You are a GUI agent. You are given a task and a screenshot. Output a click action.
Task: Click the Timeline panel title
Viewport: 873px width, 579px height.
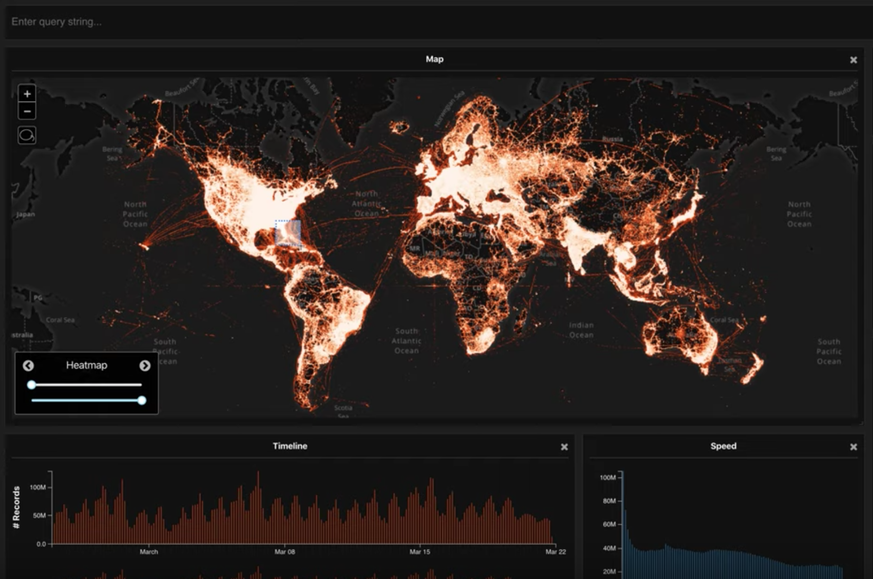pos(290,446)
